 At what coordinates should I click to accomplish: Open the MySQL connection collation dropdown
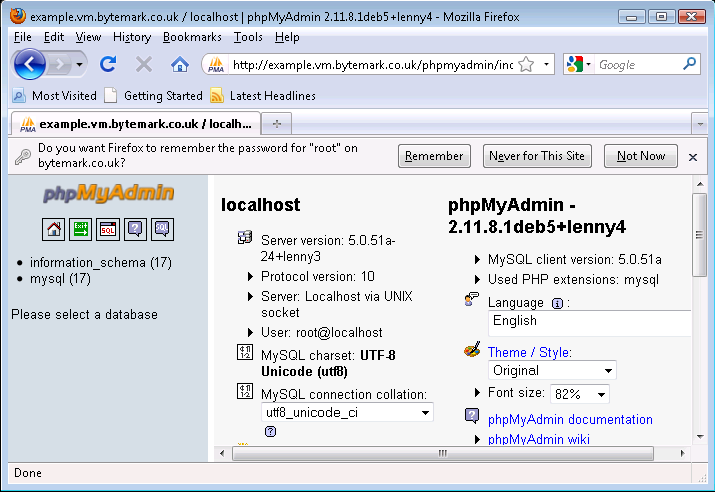click(x=347, y=412)
